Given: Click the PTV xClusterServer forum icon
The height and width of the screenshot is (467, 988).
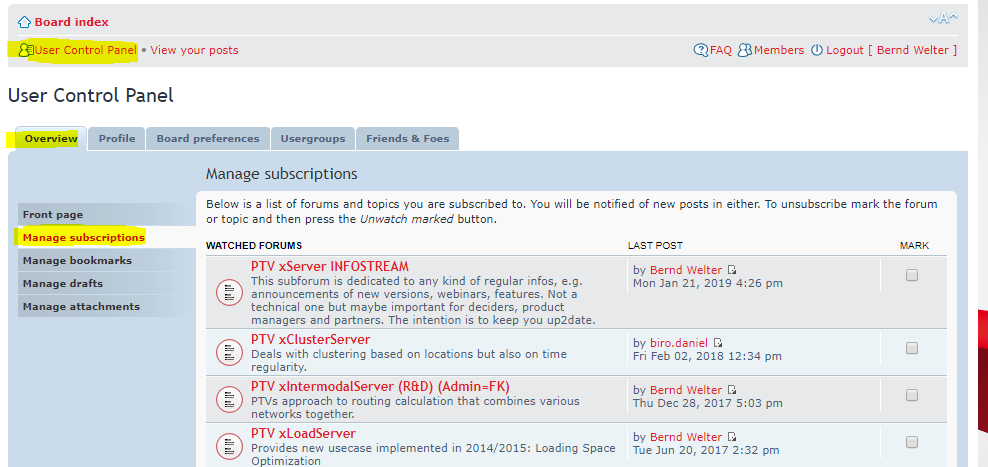Looking at the screenshot, I should click(229, 351).
